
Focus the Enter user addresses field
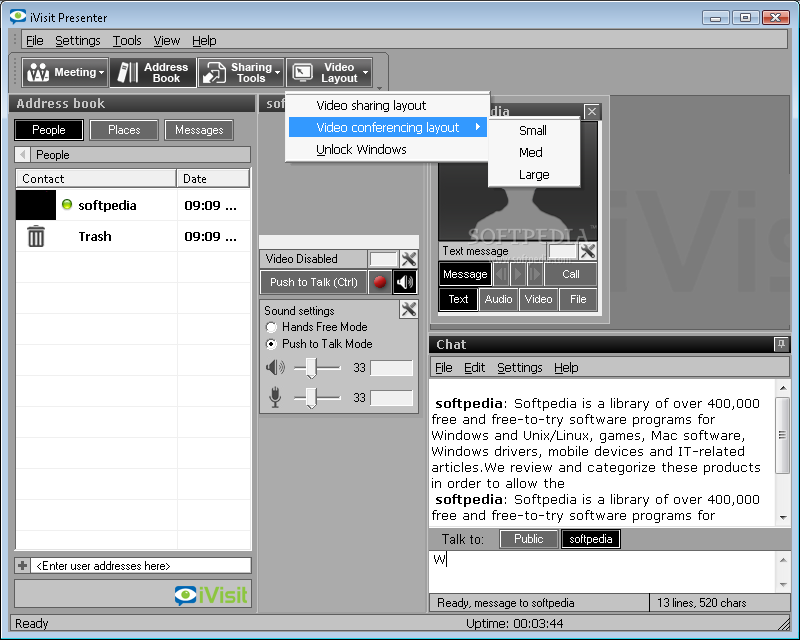(141, 565)
